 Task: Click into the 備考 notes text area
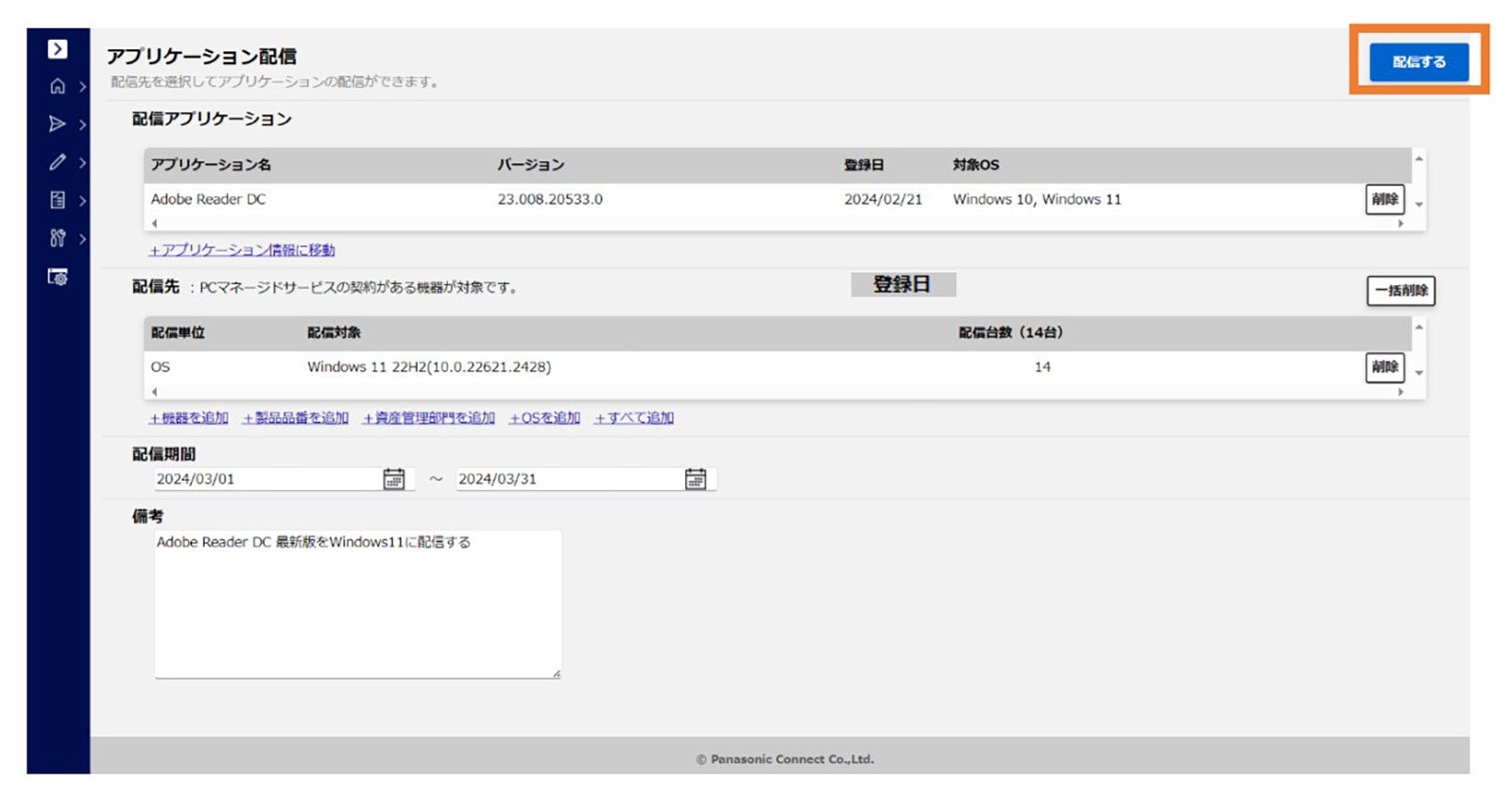(x=358, y=605)
